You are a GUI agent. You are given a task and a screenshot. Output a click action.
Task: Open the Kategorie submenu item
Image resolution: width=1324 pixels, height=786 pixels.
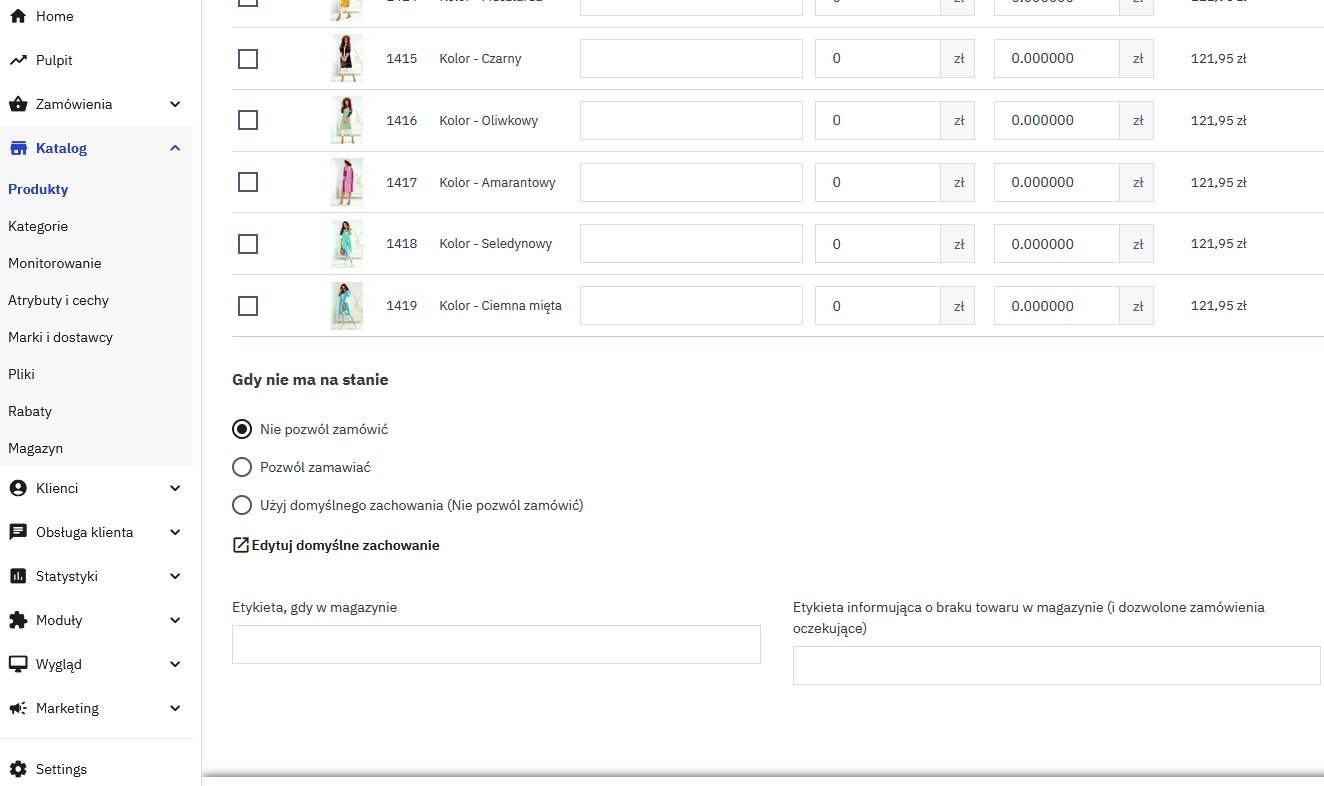coord(38,226)
